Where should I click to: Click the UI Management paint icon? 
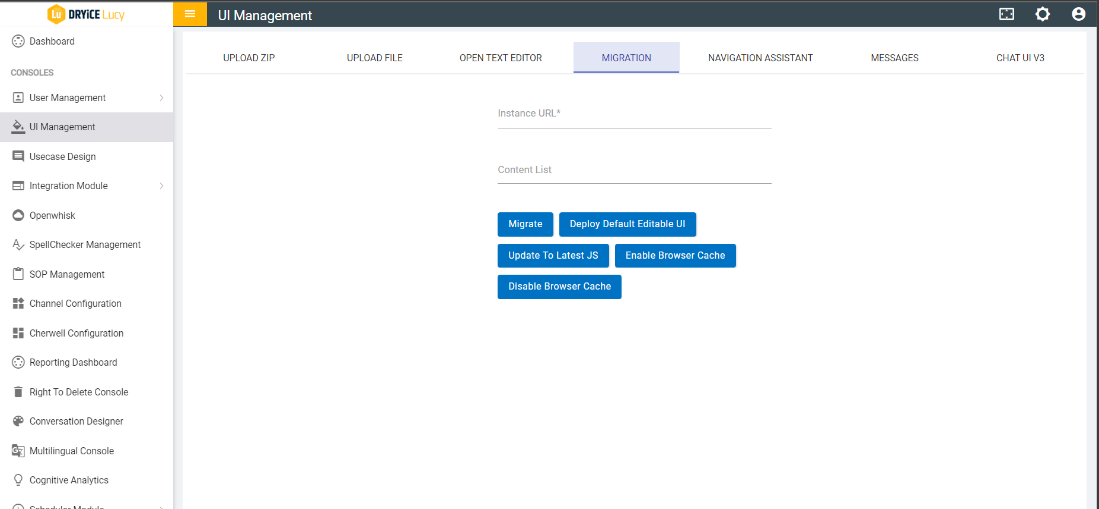[18, 127]
